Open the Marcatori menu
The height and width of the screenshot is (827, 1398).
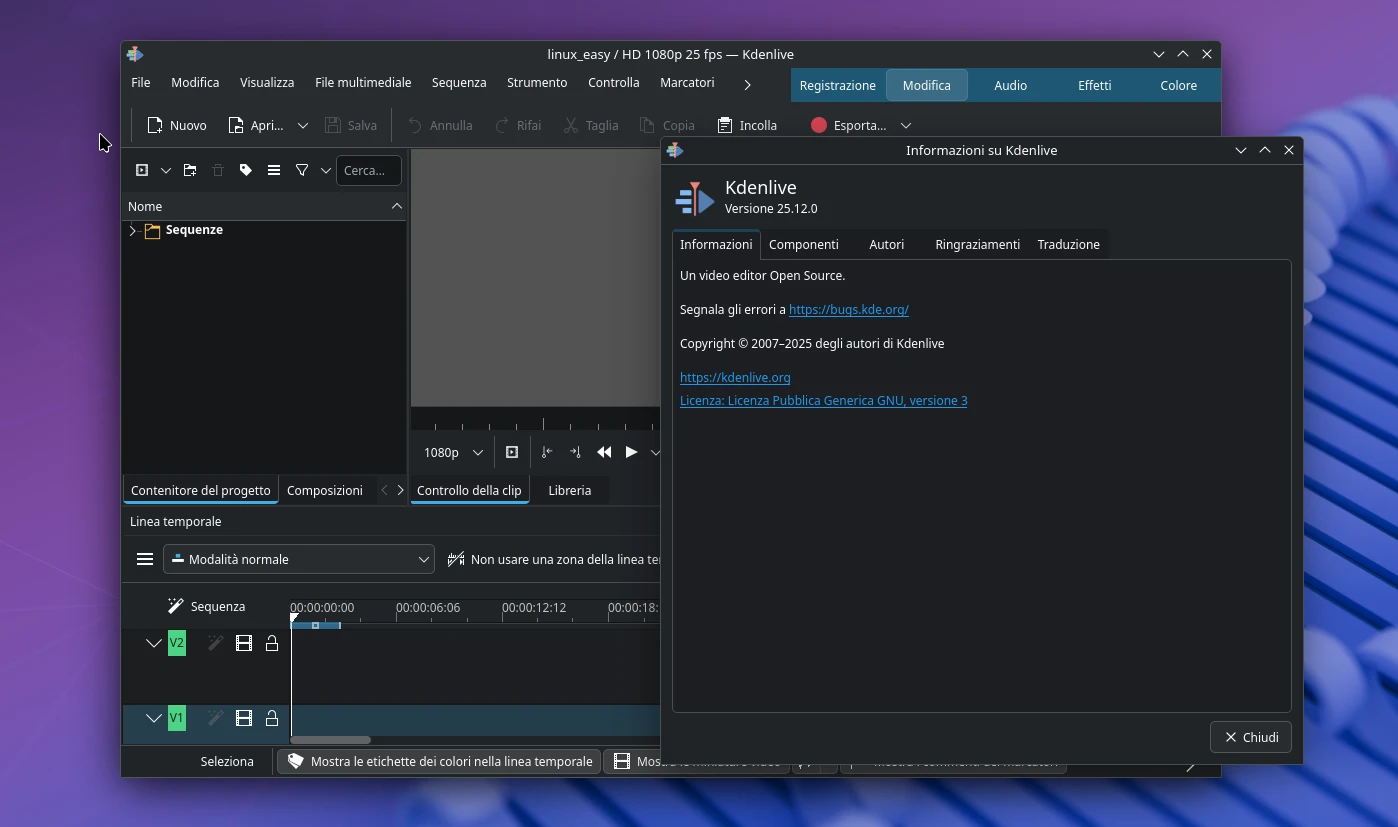coord(687,83)
